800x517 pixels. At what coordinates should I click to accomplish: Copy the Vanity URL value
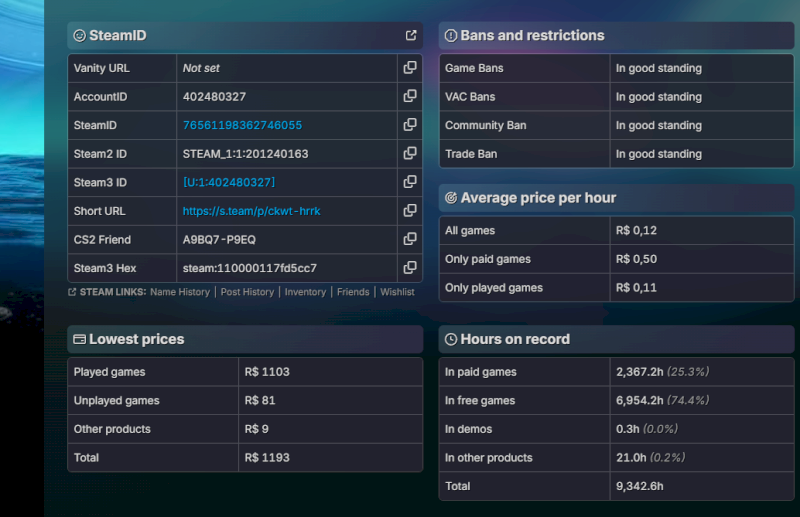pyautogui.click(x=410, y=67)
